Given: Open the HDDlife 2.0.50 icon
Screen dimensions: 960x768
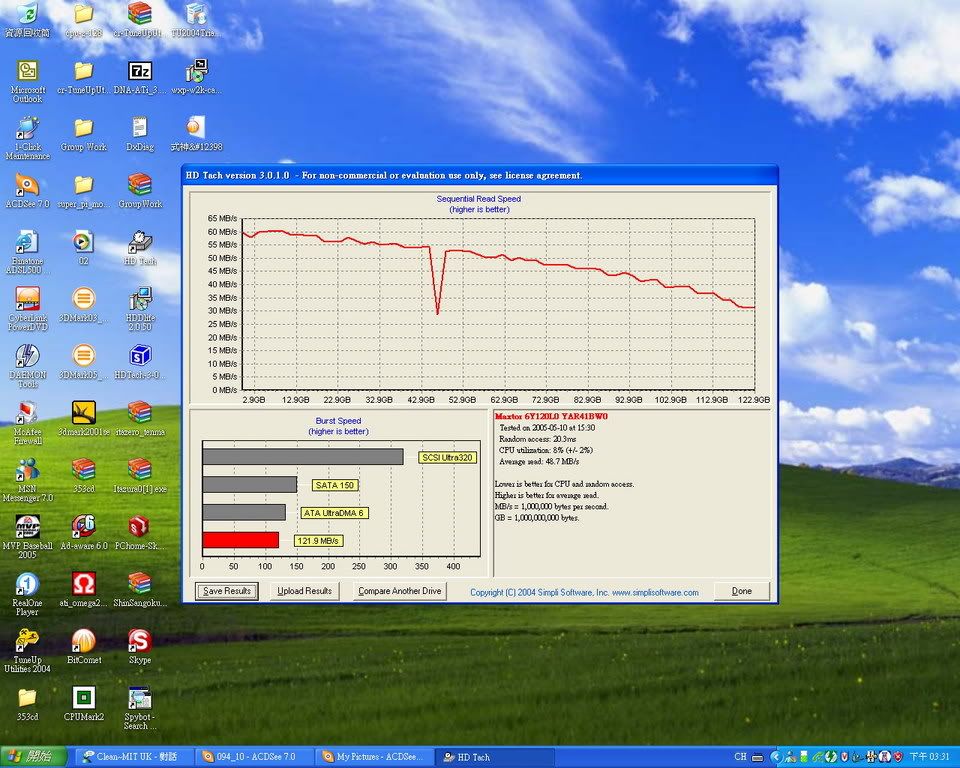Looking at the screenshot, I should click(140, 309).
